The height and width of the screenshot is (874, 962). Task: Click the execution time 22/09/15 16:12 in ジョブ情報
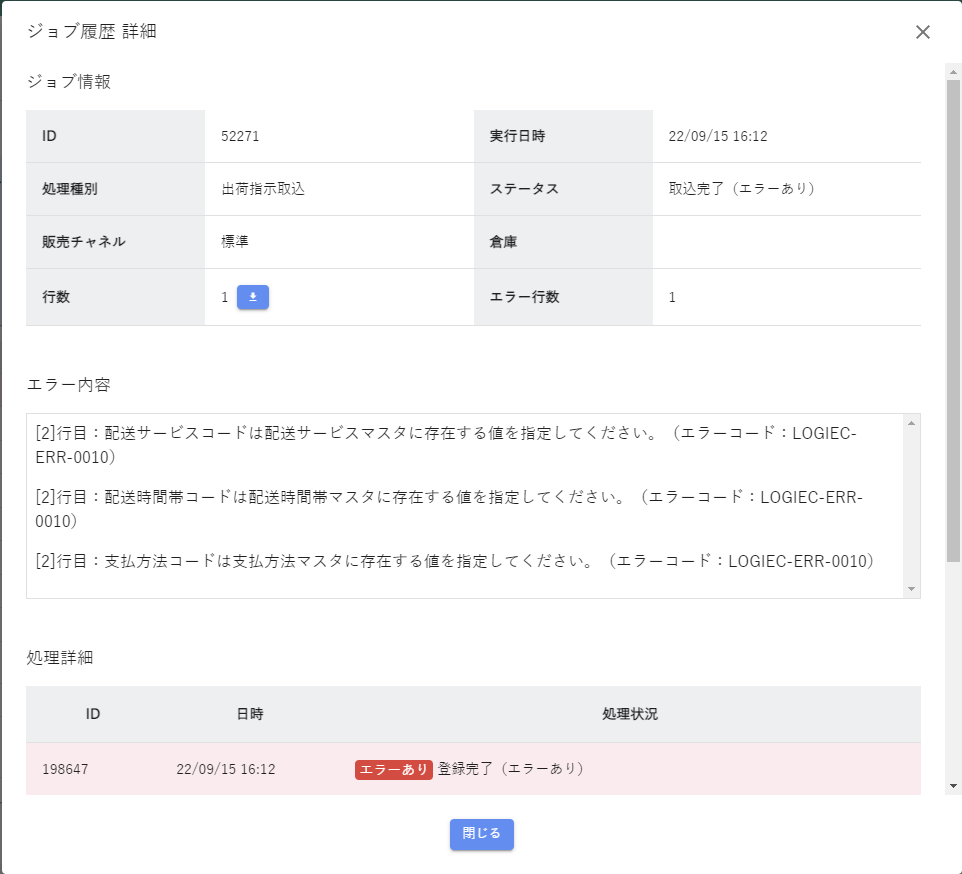tap(717, 136)
